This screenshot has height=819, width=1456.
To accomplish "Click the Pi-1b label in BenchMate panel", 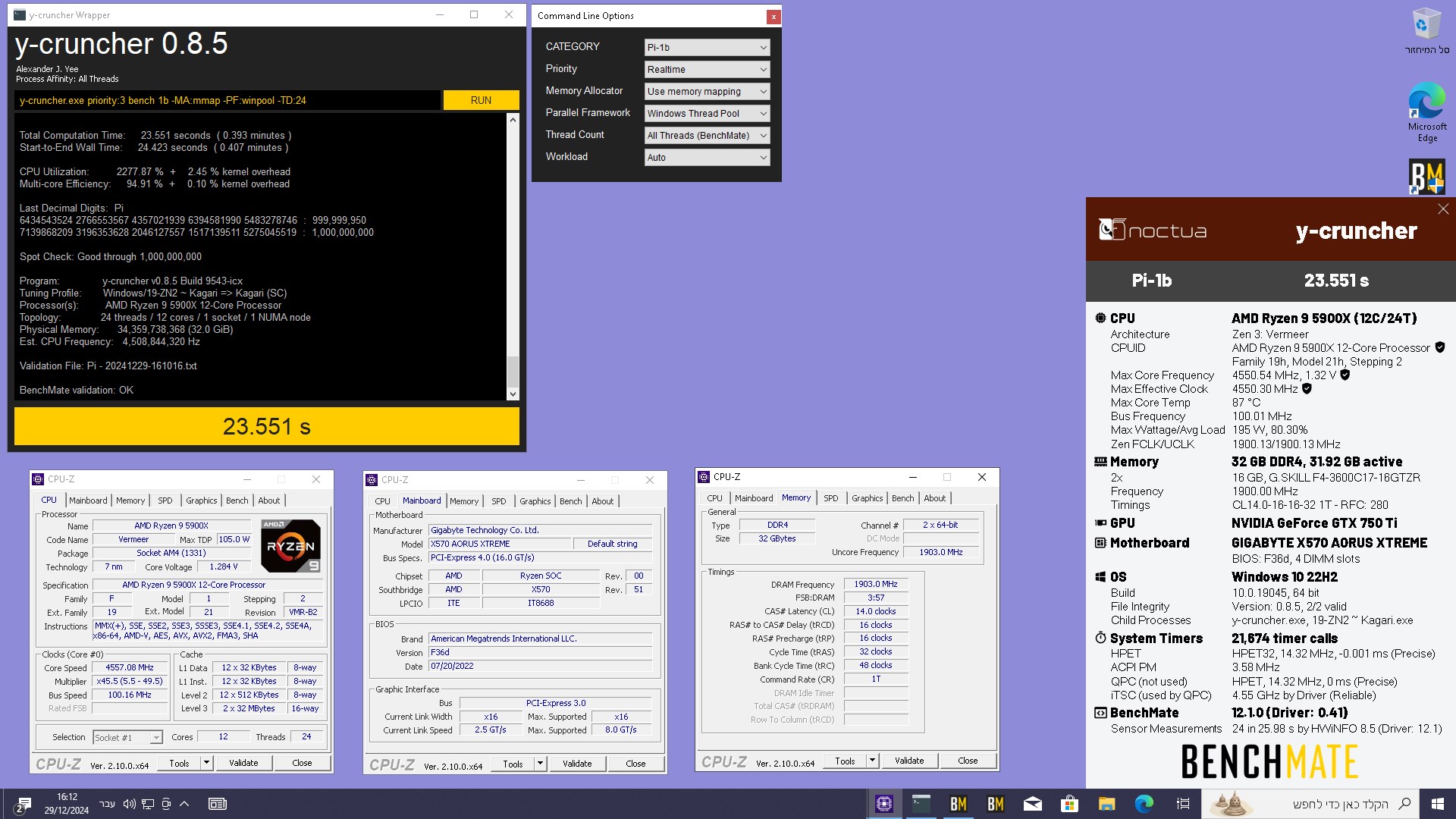I will (x=1152, y=281).
